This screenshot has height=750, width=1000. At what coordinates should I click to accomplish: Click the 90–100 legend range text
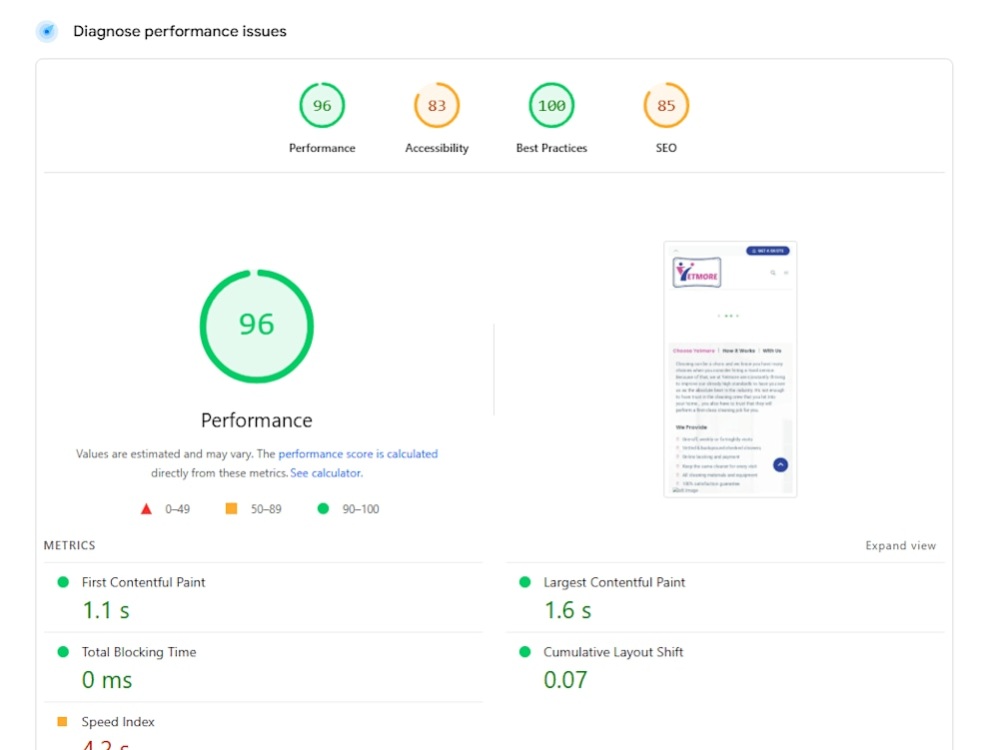(x=361, y=509)
